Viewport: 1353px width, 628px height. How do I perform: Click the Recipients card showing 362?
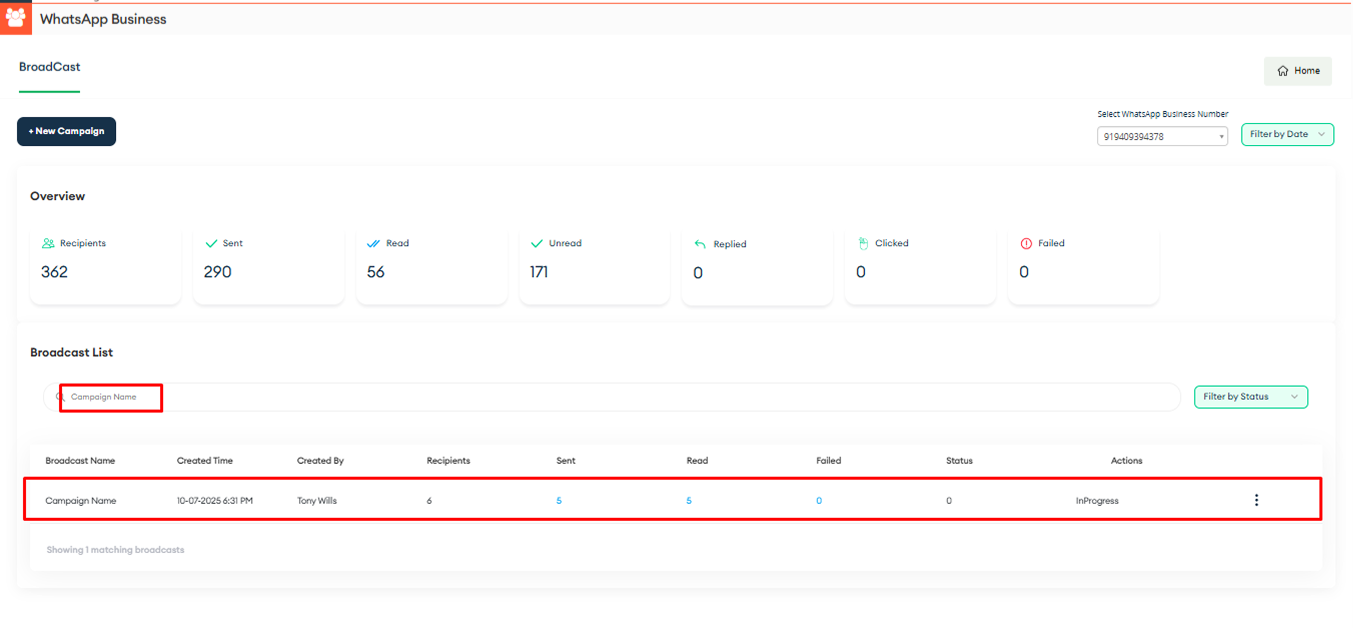pos(105,265)
